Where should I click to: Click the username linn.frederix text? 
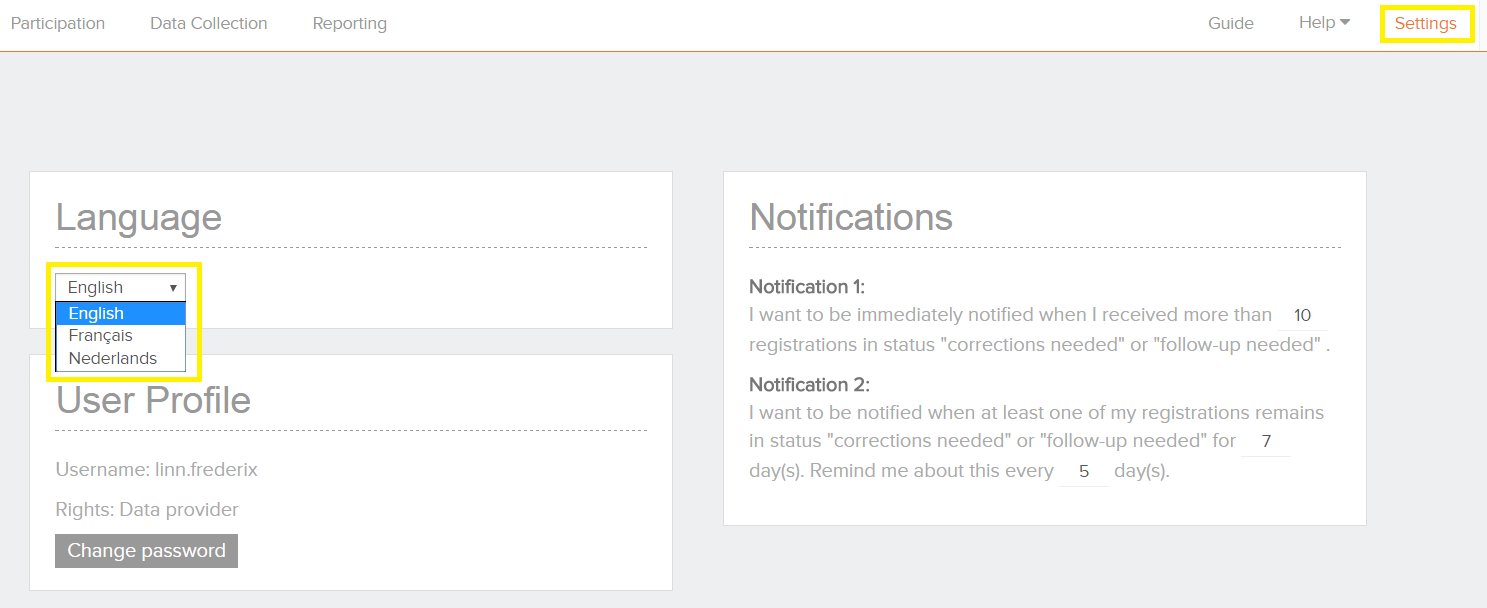point(157,469)
